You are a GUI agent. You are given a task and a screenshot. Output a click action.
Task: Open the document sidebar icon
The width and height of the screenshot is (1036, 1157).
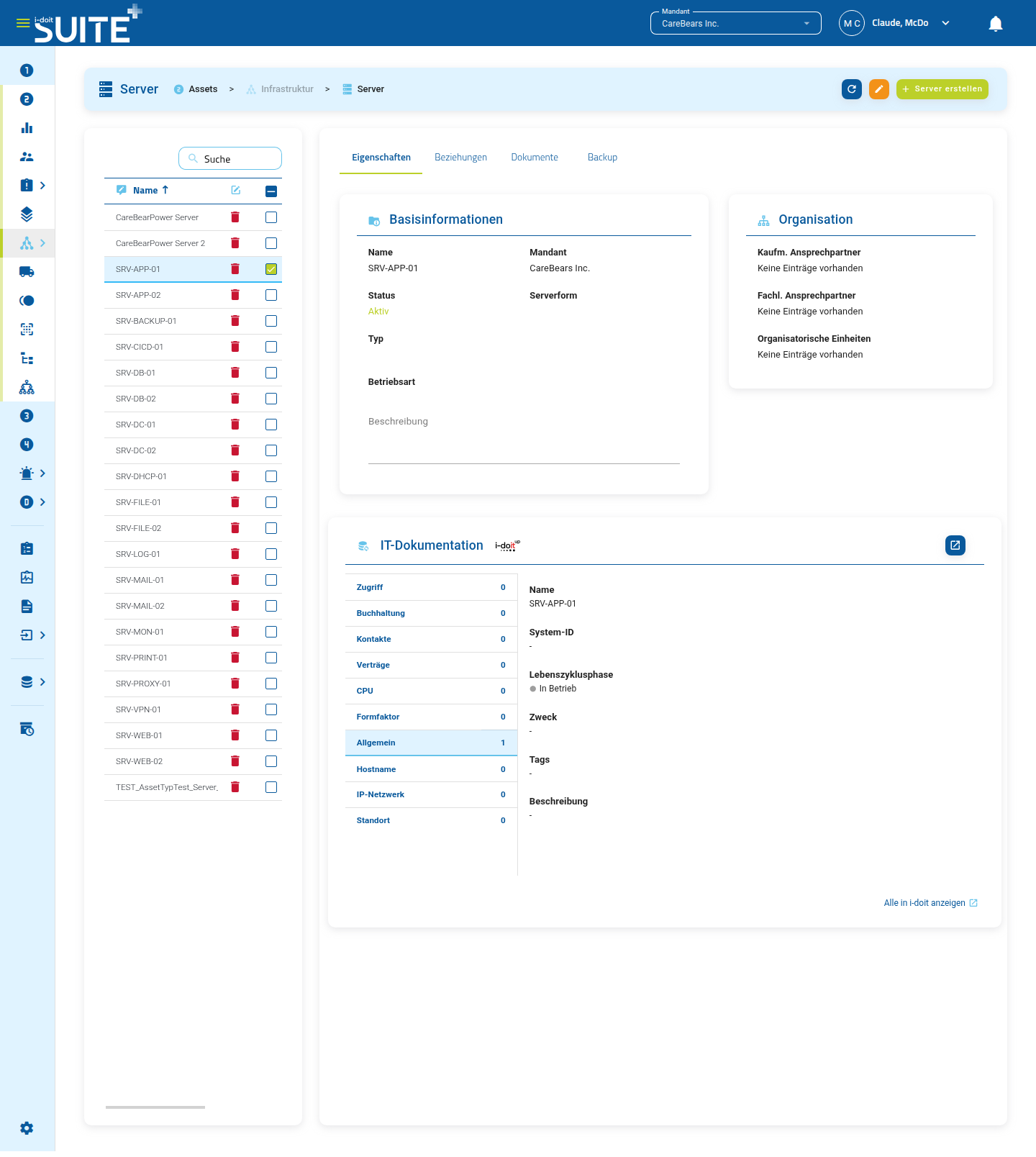tap(27, 607)
